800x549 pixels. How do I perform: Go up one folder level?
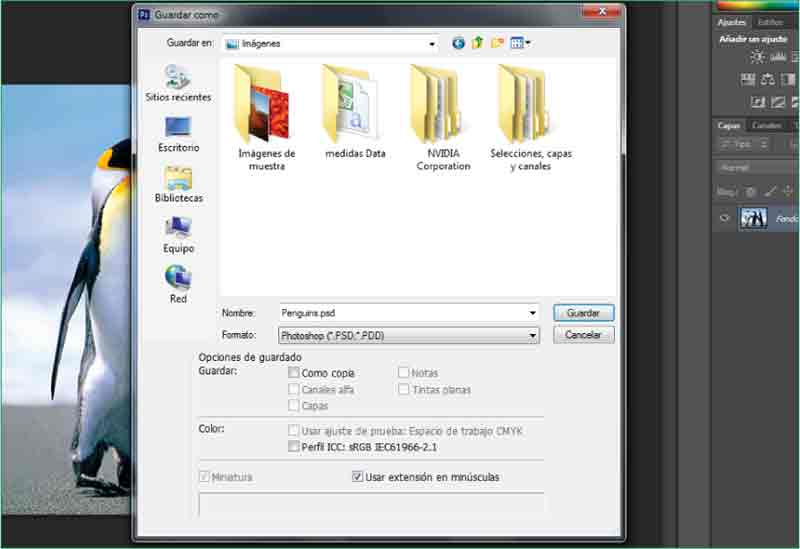[x=478, y=43]
